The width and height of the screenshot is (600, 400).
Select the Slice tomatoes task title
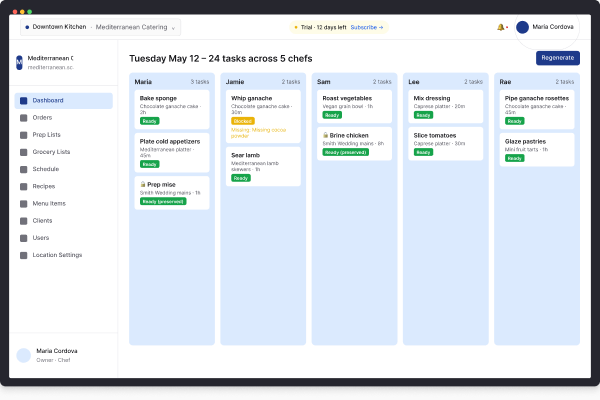pyautogui.click(x=435, y=136)
